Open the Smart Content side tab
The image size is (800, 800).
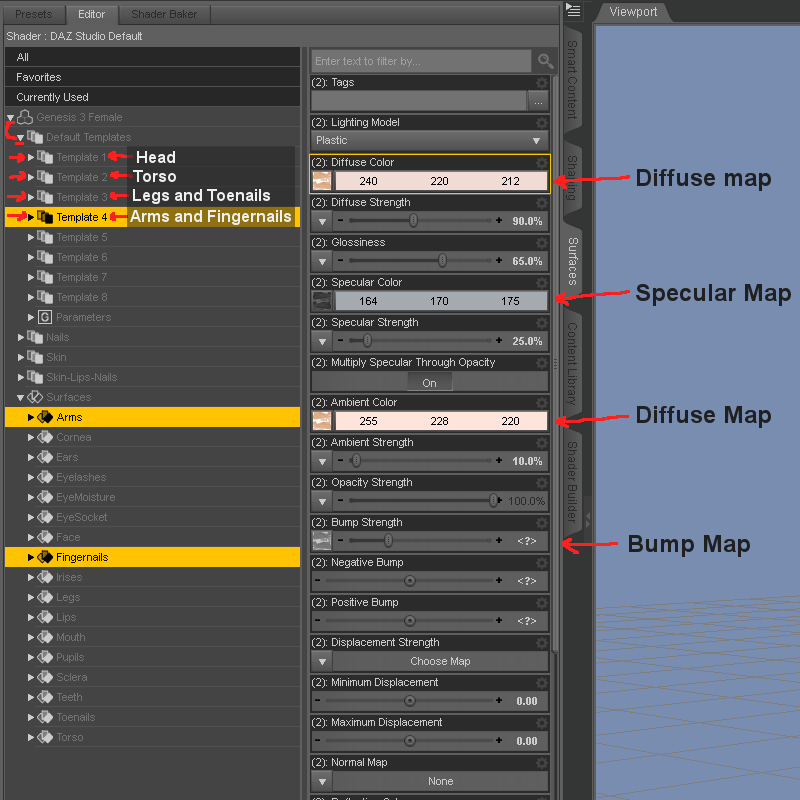[572, 80]
